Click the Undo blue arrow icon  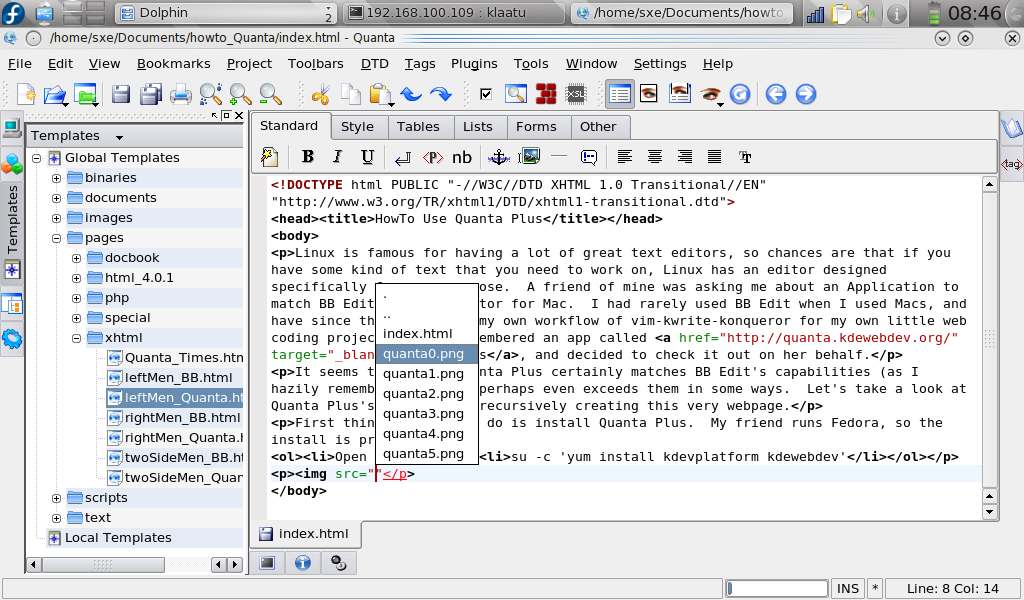[411, 95]
